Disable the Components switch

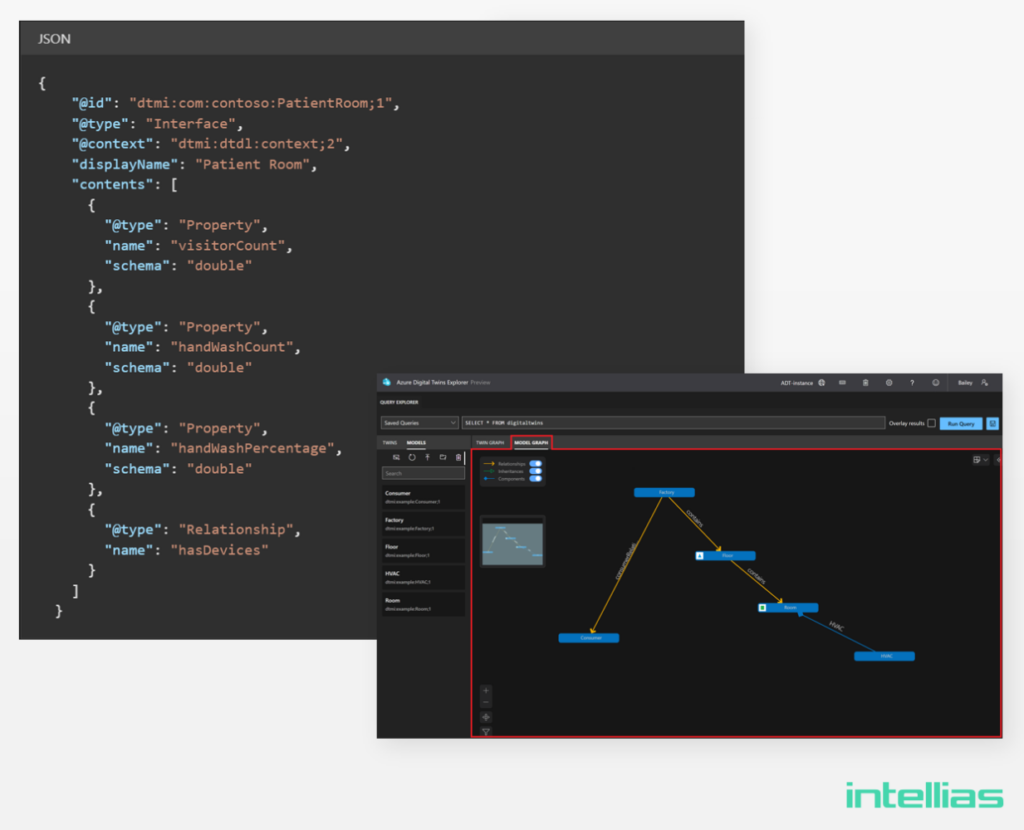point(536,479)
